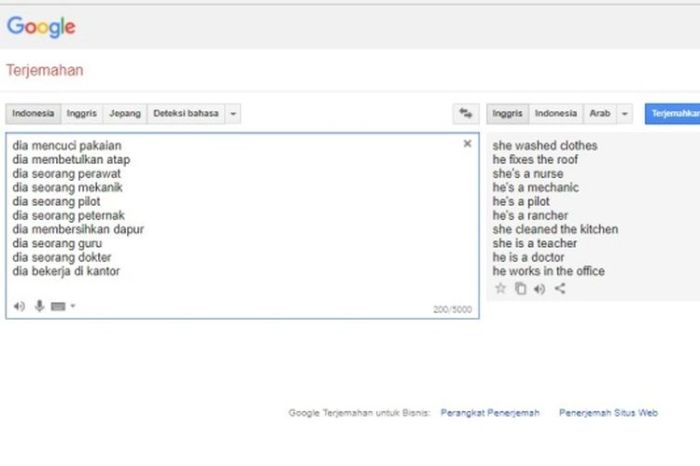
Task: Click source line 'dia membersihkan dapur'
Action: 78,229
